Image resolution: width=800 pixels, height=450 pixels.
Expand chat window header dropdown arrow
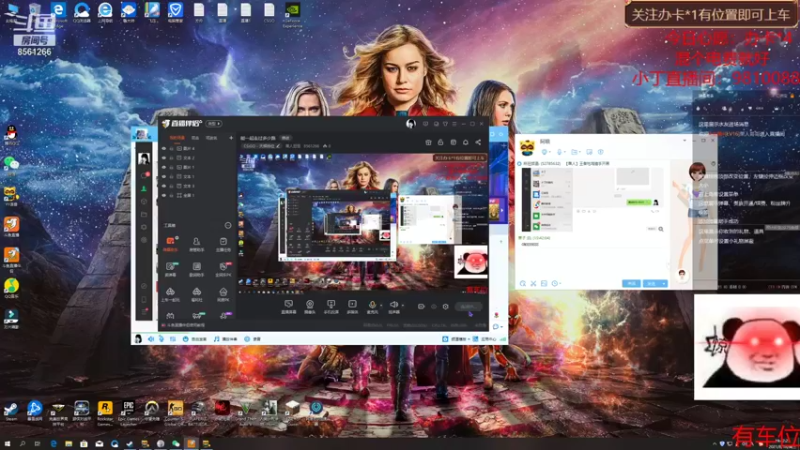pos(685,140)
